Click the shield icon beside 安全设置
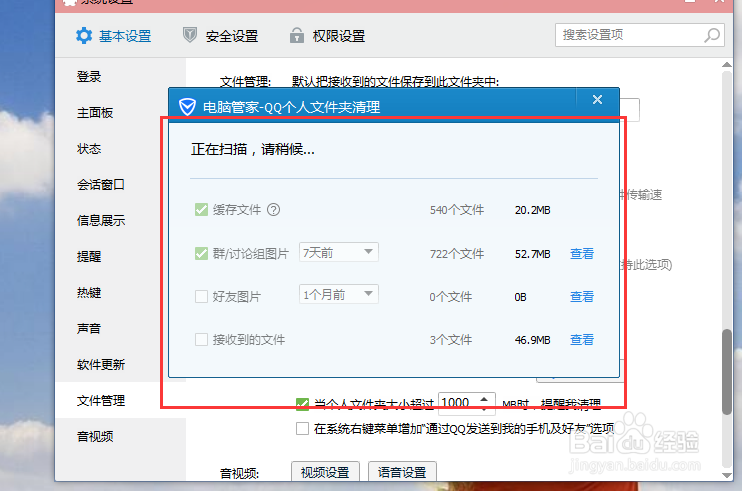Image resolution: width=742 pixels, height=491 pixels. 190,35
